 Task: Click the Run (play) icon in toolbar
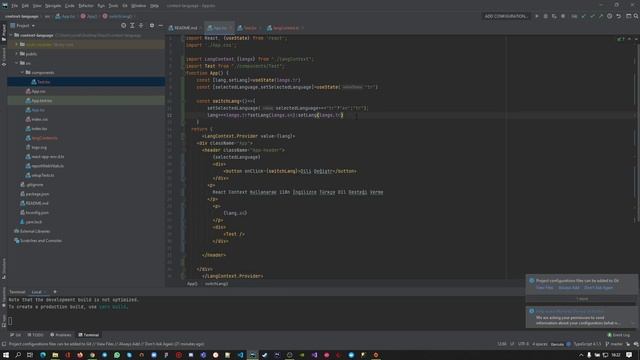point(537,16)
